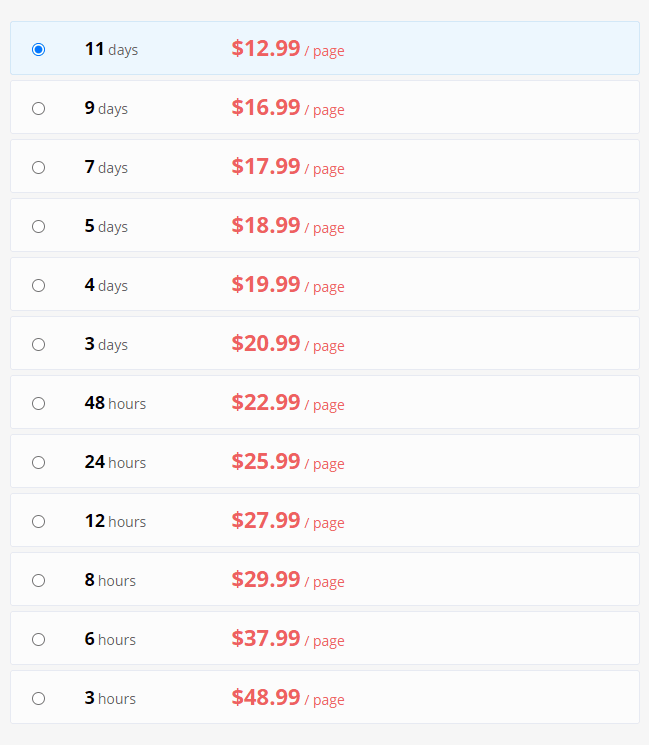Select the 6 hours radio button
649x745 pixels.
(x=38, y=639)
